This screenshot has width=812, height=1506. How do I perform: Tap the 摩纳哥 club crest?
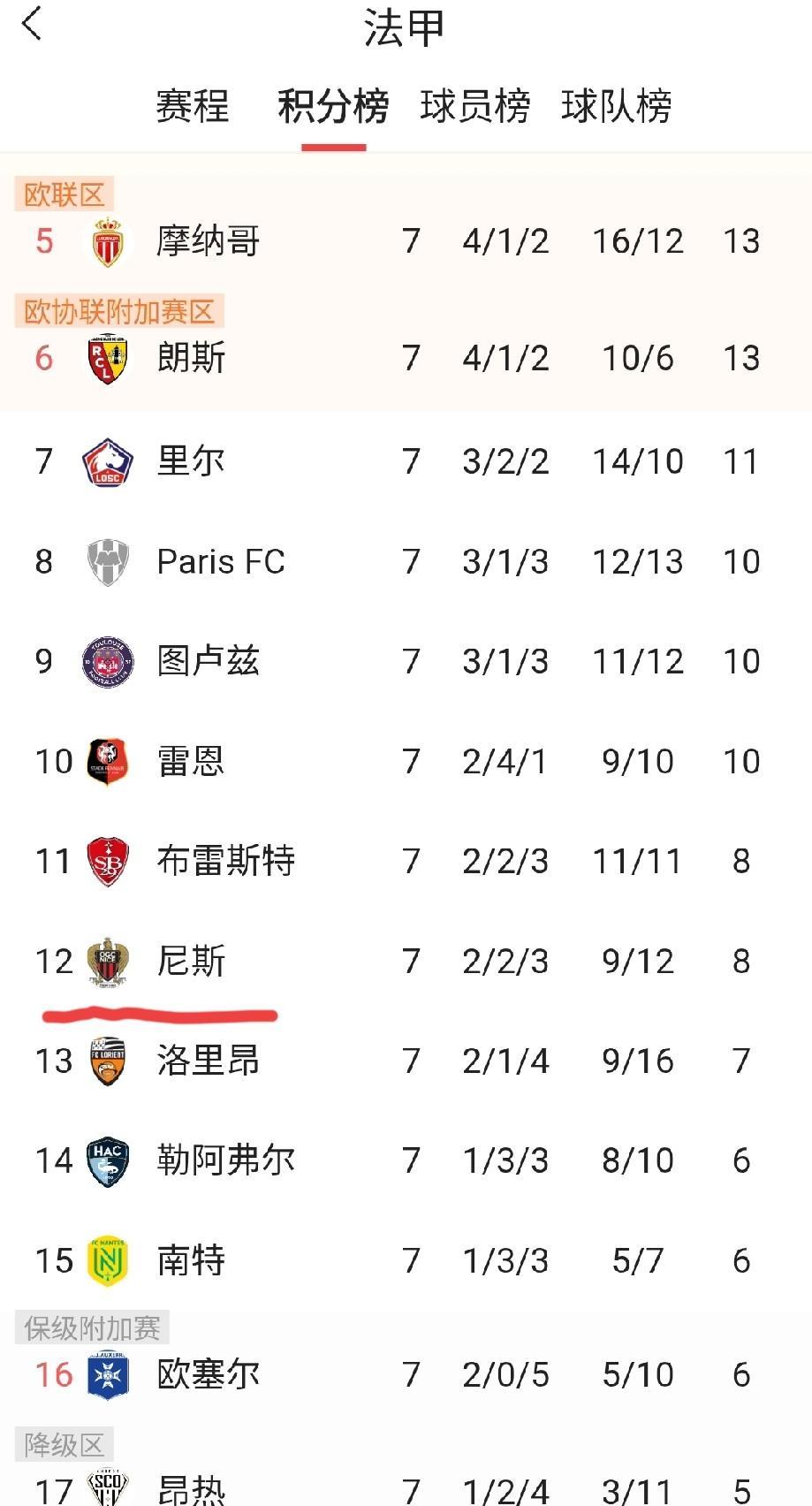(107, 242)
